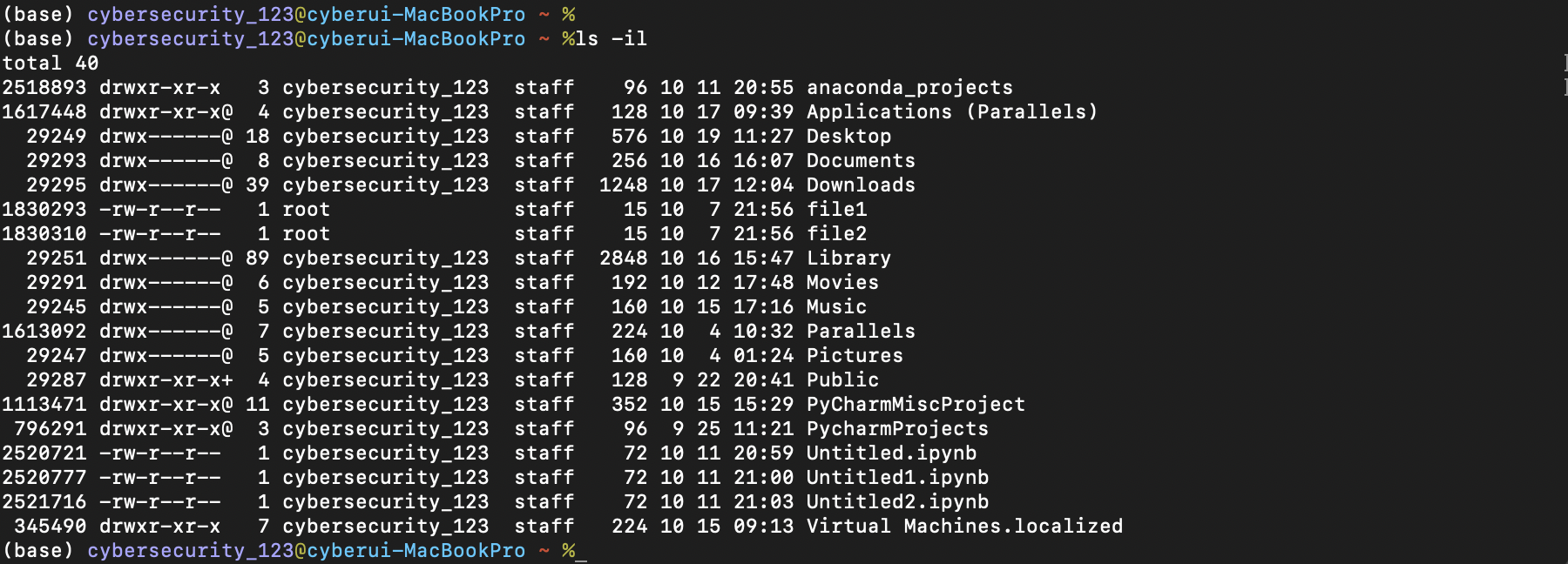This screenshot has width=1568, height=564.
Task: Select Virtual Machines.localized directory name
Action: coord(964,527)
